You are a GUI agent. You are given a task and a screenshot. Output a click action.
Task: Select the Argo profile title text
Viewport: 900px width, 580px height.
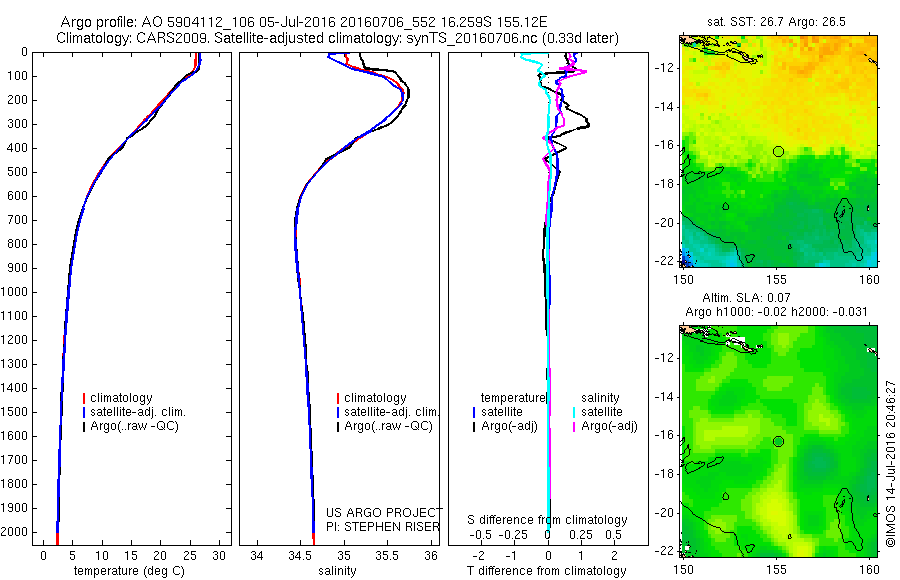[x=304, y=22]
